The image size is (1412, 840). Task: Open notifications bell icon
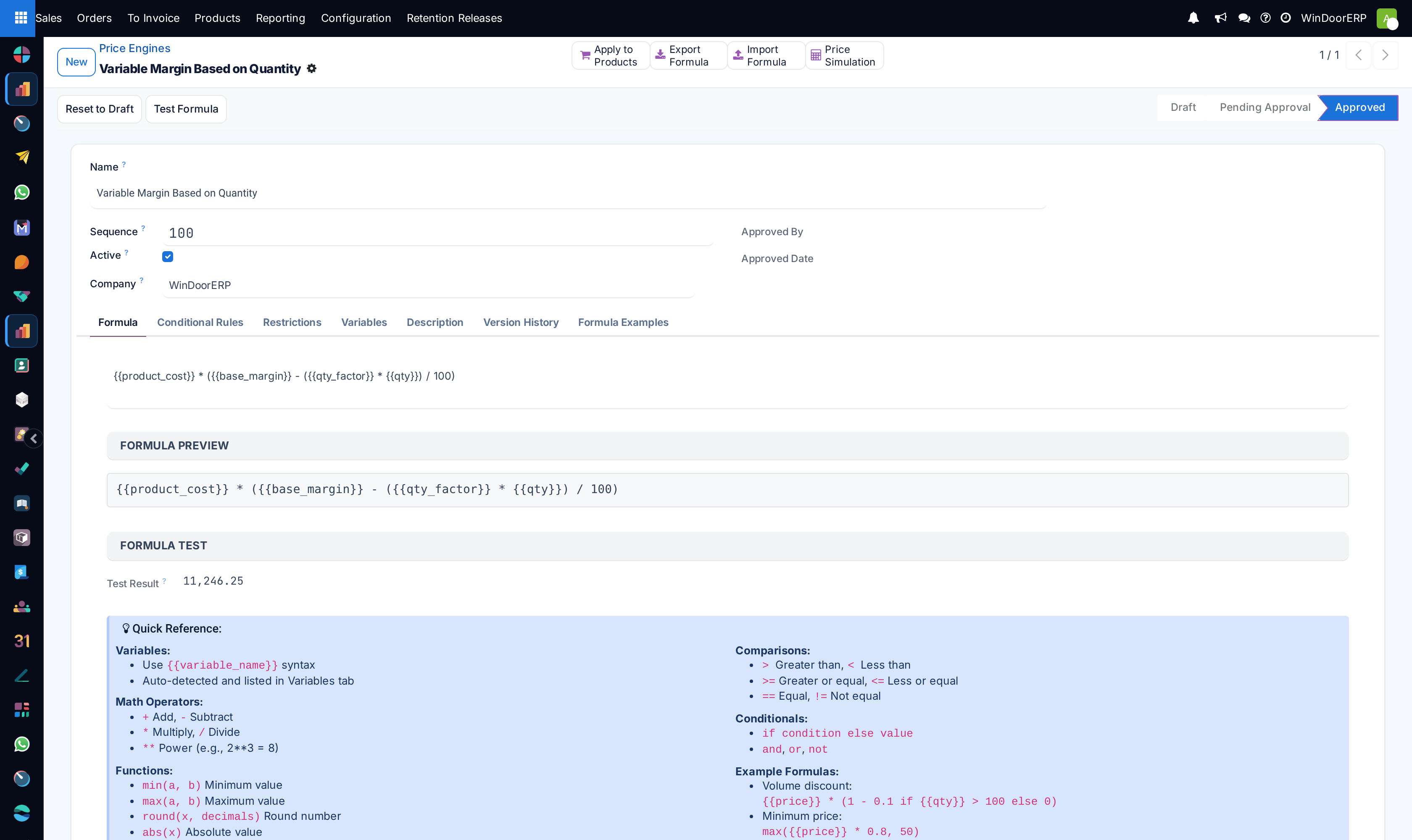[1193, 18]
